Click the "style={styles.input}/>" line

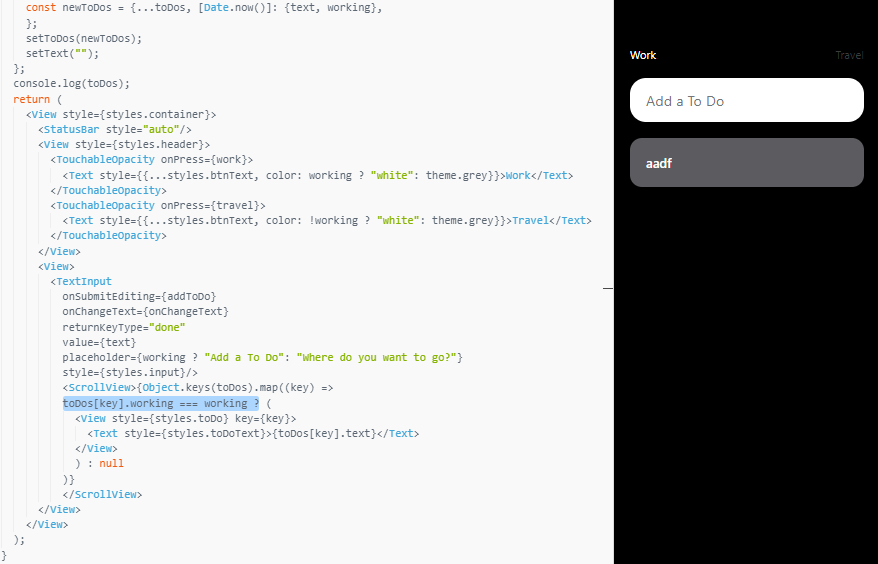tap(130, 372)
